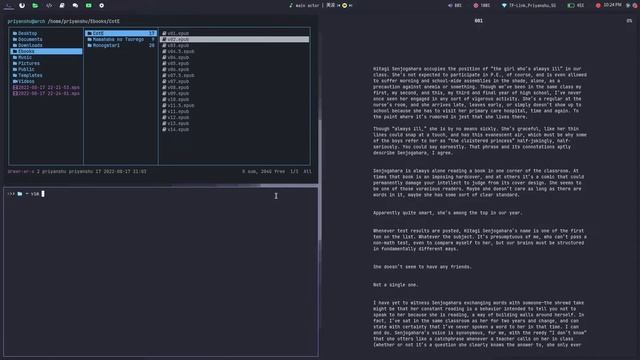Screen dimensions: 640x360
Task: Click the green camera icon in top bar
Action: coord(89,5)
